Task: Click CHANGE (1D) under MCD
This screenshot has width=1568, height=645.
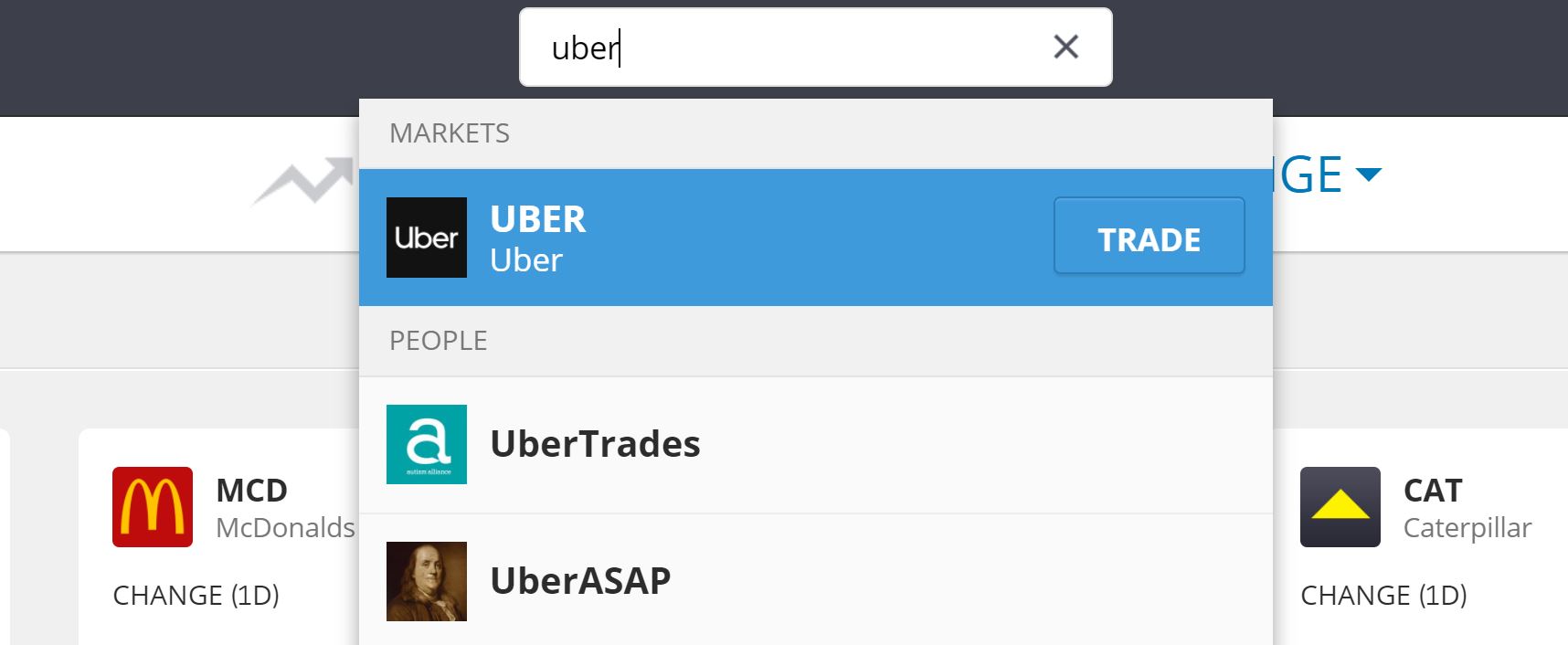Action: click(x=196, y=595)
